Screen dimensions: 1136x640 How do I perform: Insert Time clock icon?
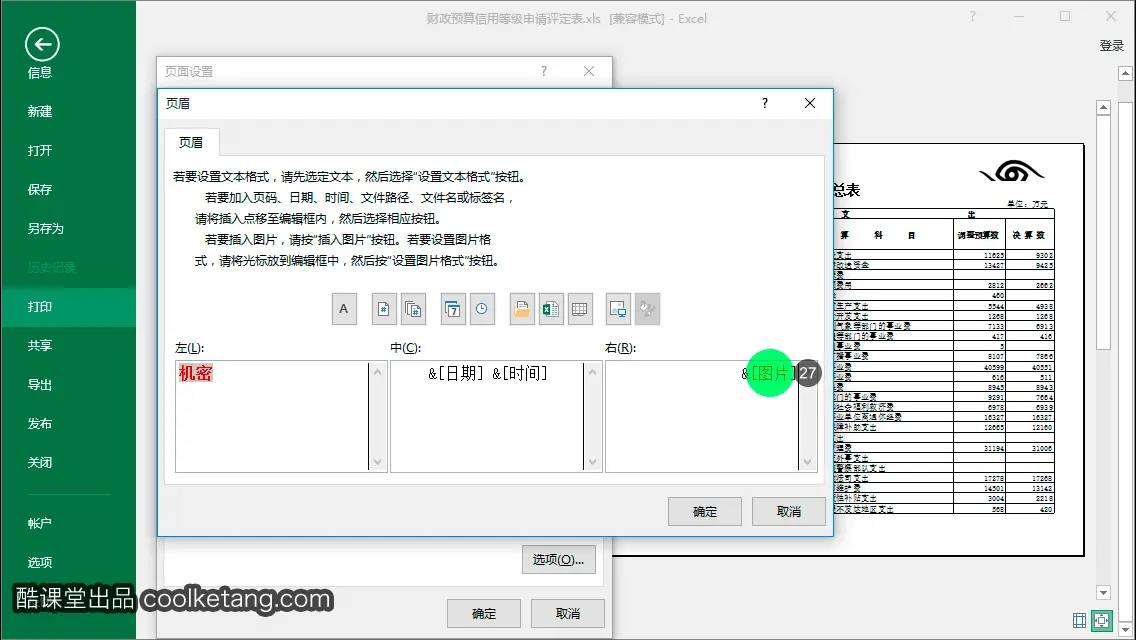tap(482, 309)
